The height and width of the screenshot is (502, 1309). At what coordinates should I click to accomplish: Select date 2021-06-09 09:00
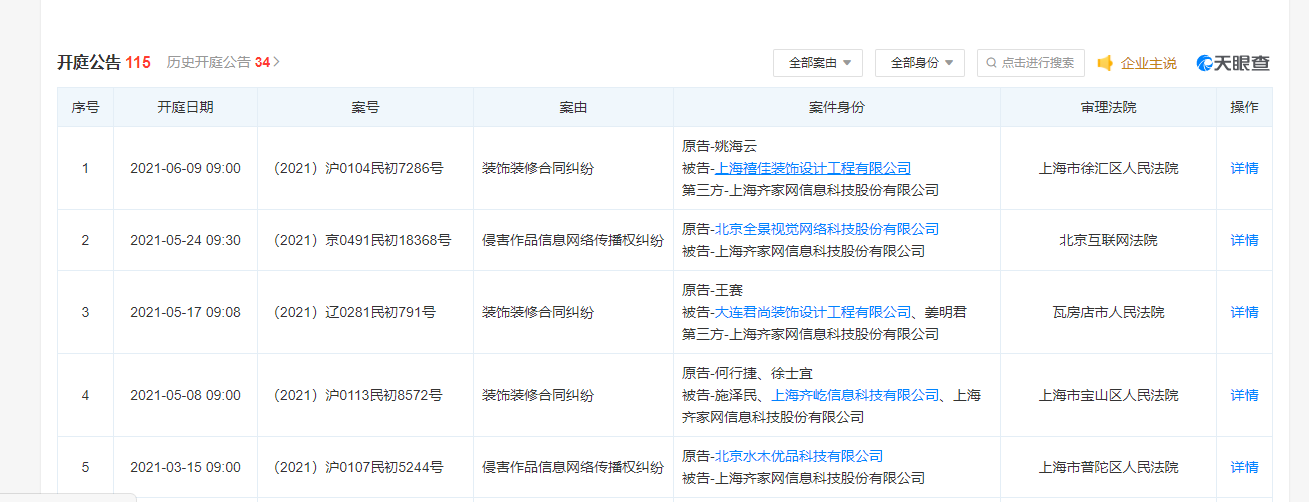click(x=185, y=168)
